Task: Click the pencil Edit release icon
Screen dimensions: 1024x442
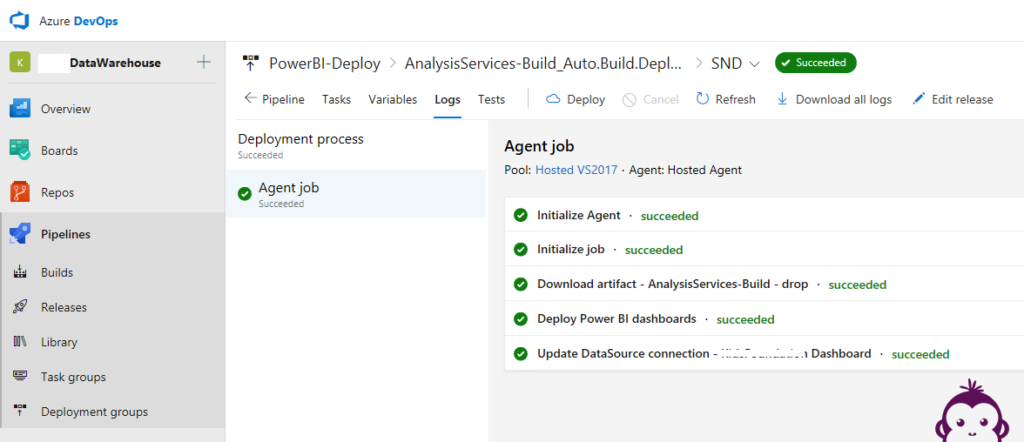Action: (919, 99)
